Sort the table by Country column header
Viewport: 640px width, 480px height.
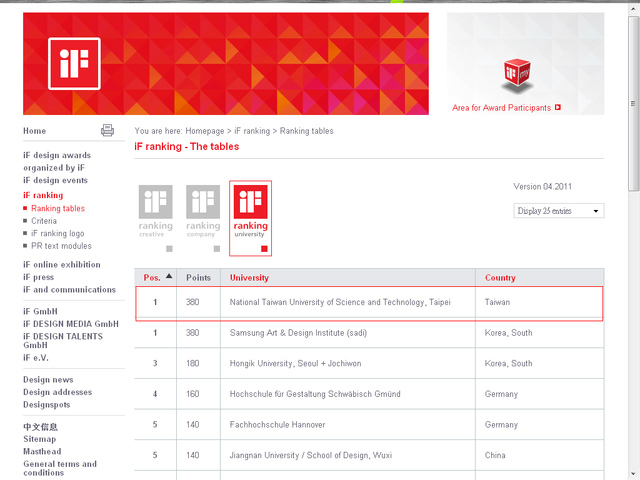500,278
